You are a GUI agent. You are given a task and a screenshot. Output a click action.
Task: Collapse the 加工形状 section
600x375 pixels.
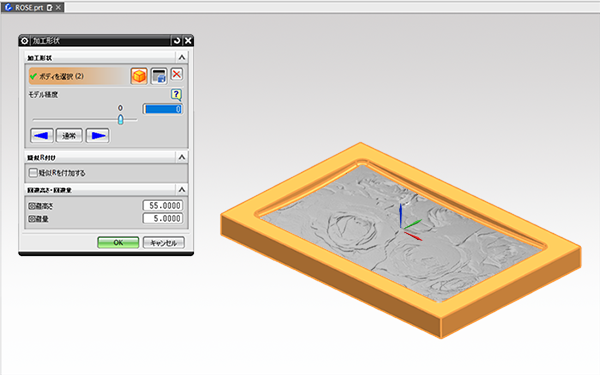coord(182,57)
